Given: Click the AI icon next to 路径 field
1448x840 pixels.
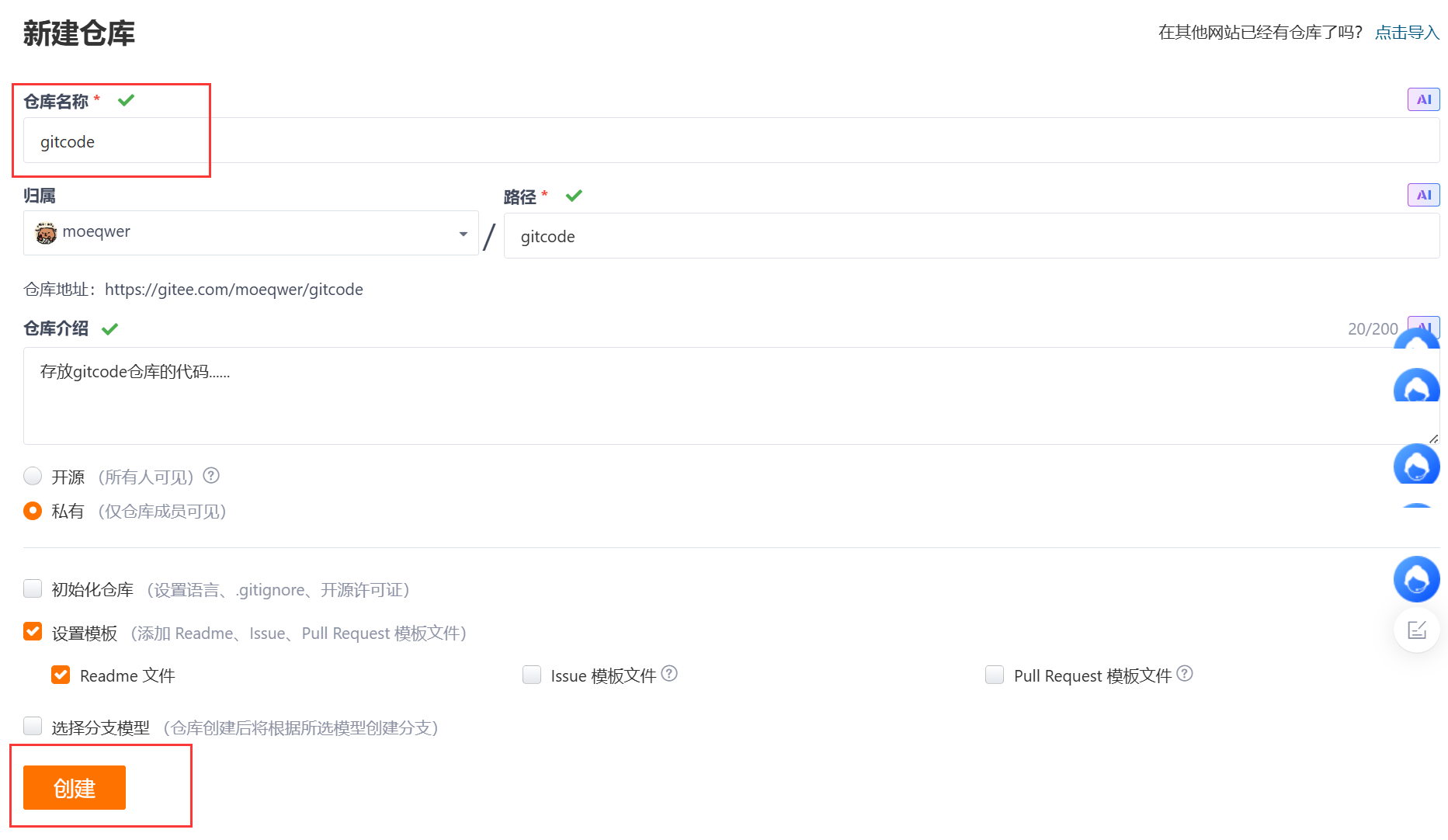Looking at the screenshot, I should pyautogui.click(x=1423, y=195).
